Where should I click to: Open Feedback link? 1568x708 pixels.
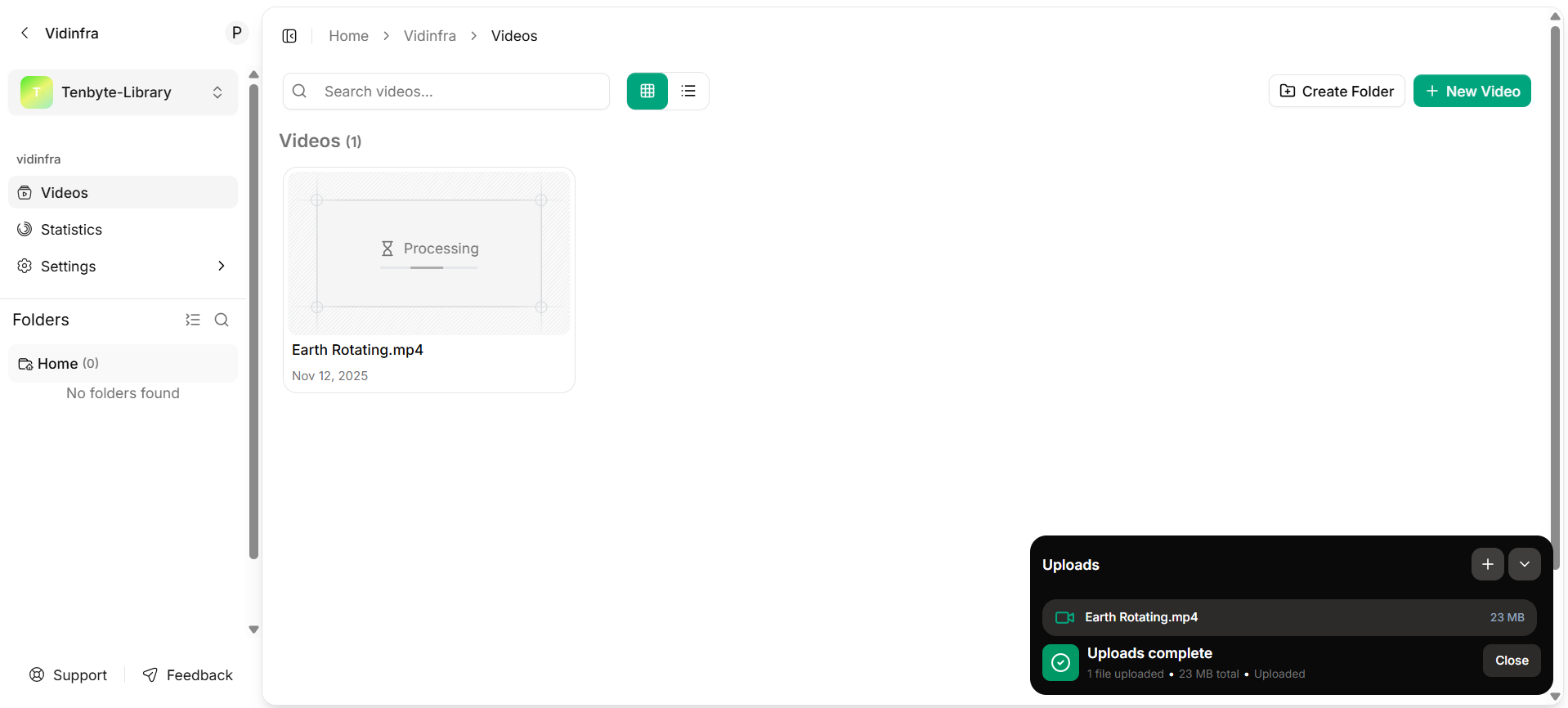point(188,674)
